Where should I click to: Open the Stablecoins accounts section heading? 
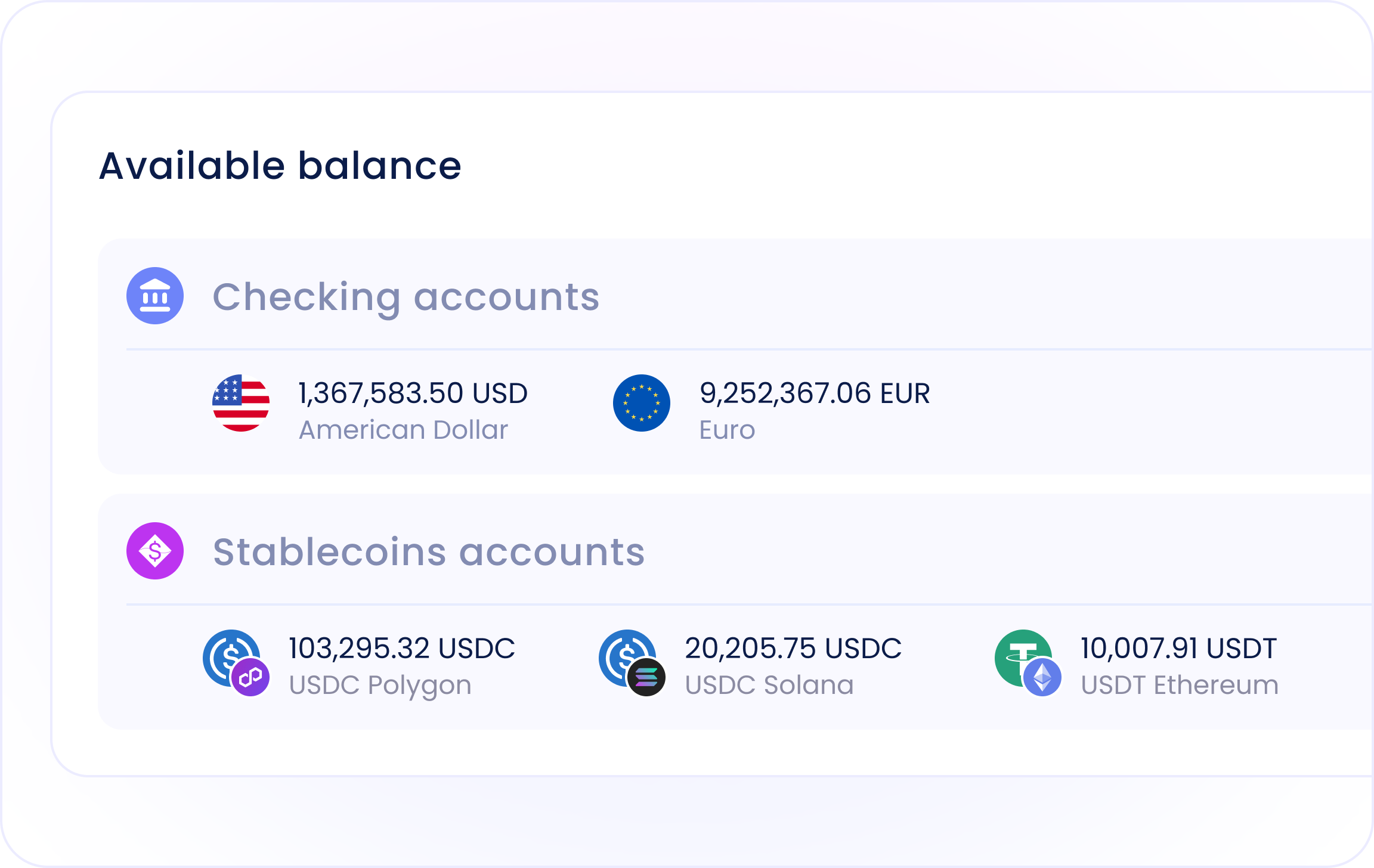pyautogui.click(x=429, y=552)
